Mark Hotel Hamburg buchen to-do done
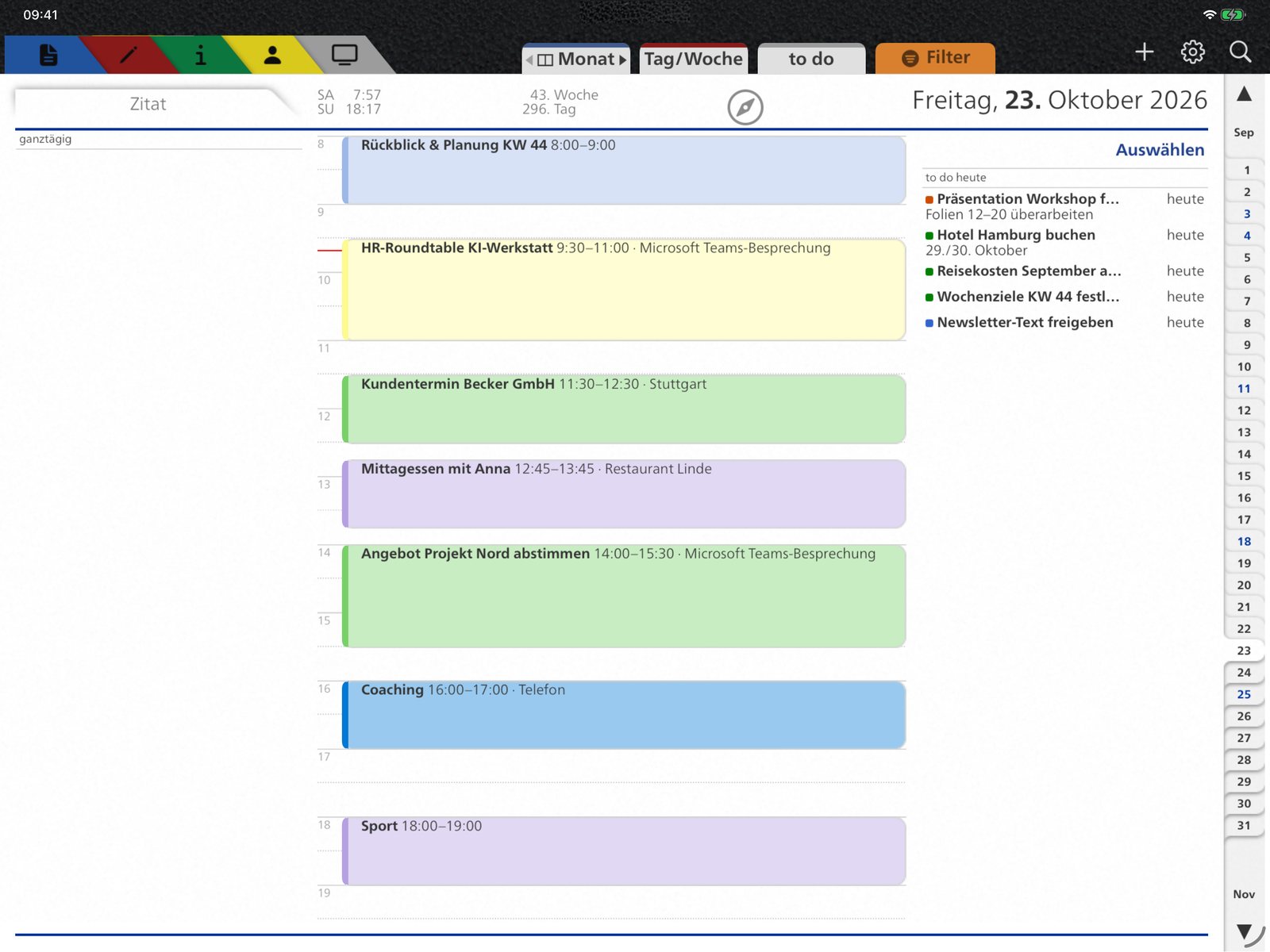 [929, 236]
